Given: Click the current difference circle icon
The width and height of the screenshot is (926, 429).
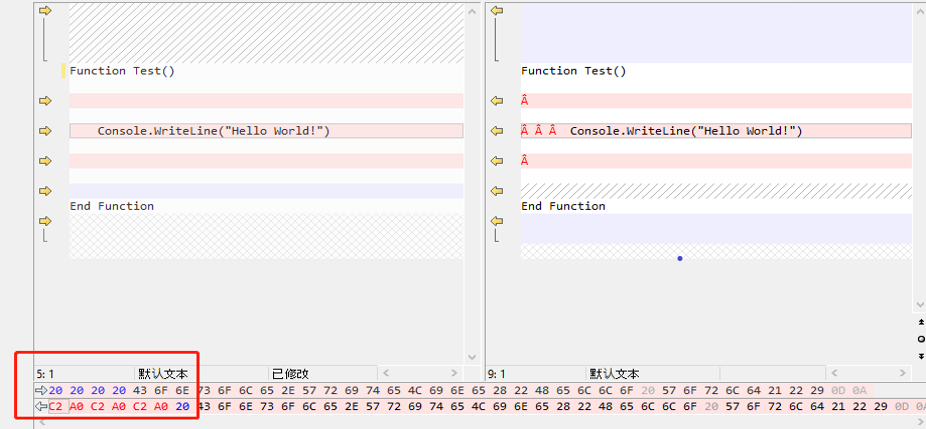Looking at the screenshot, I should point(921,339).
